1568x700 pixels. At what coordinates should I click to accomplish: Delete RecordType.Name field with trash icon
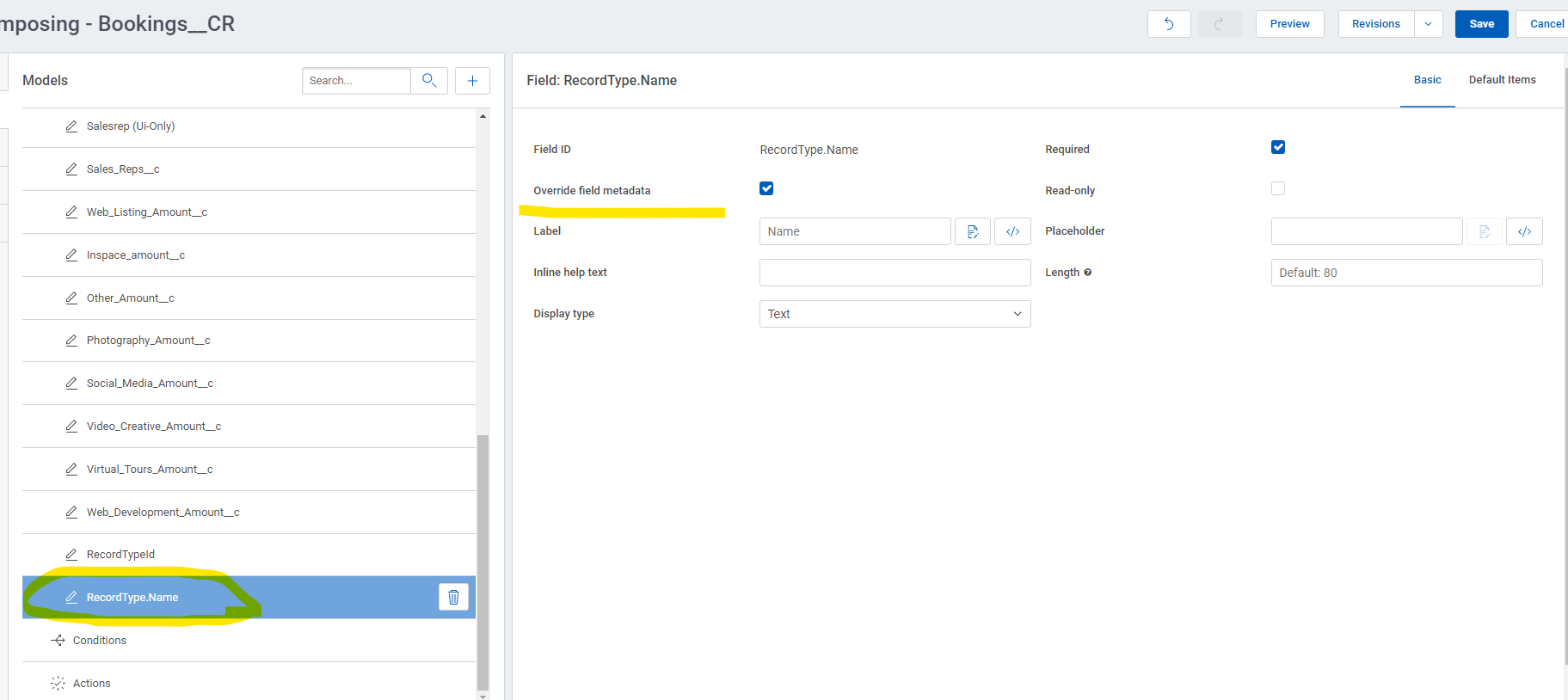click(x=453, y=597)
